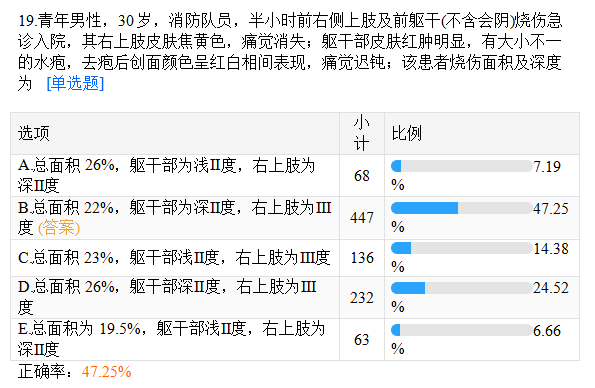Click the subtotal count 447
The image size is (595, 388).
click(x=362, y=218)
